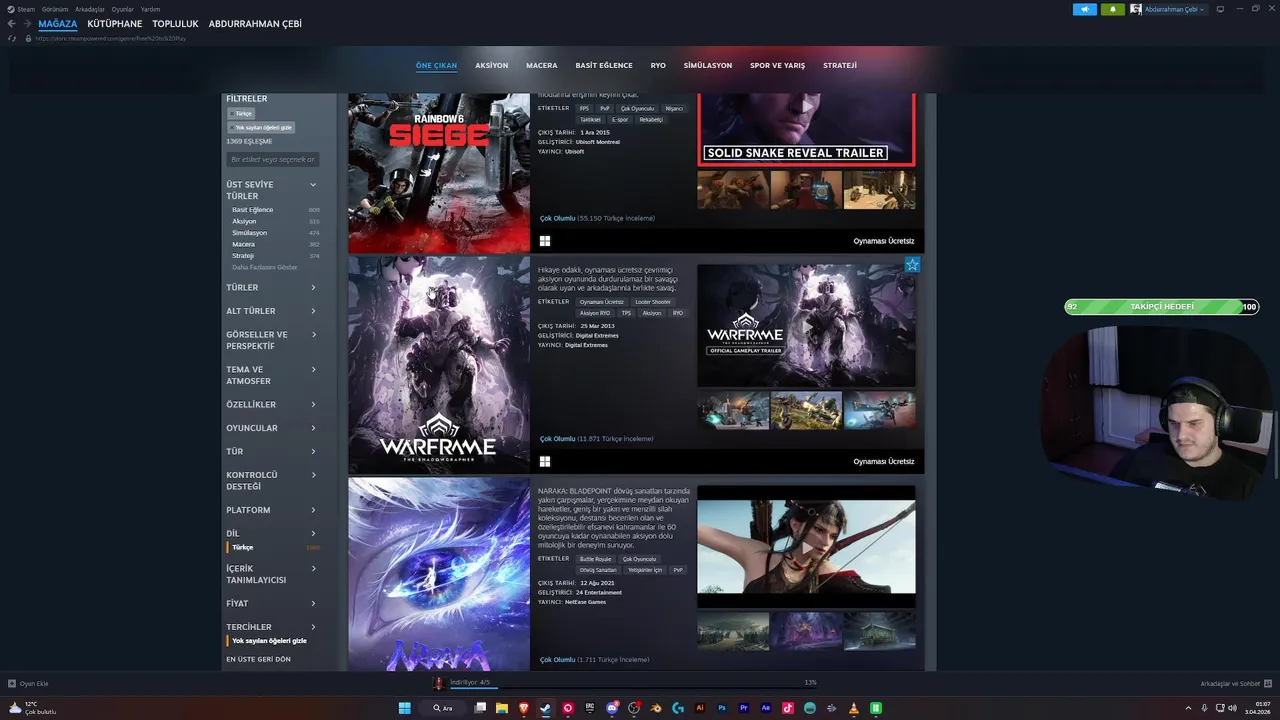Viewport: 1280px width, 720px height.
Task: Open Steam announcements megaphone button
Action: tap(1085, 9)
